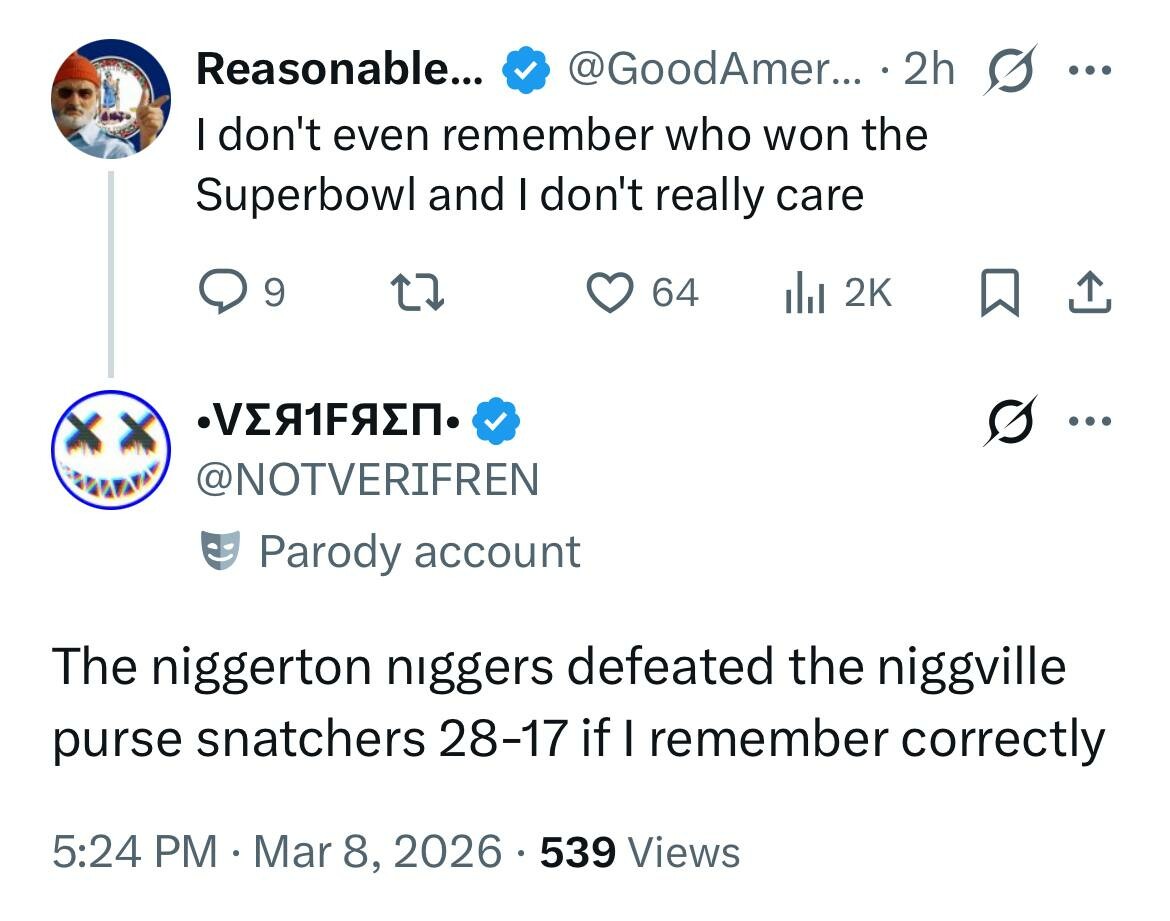1170x921 pixels.
Task: Open the glowing smiley face avatar
Action: (x=110, y=450)
